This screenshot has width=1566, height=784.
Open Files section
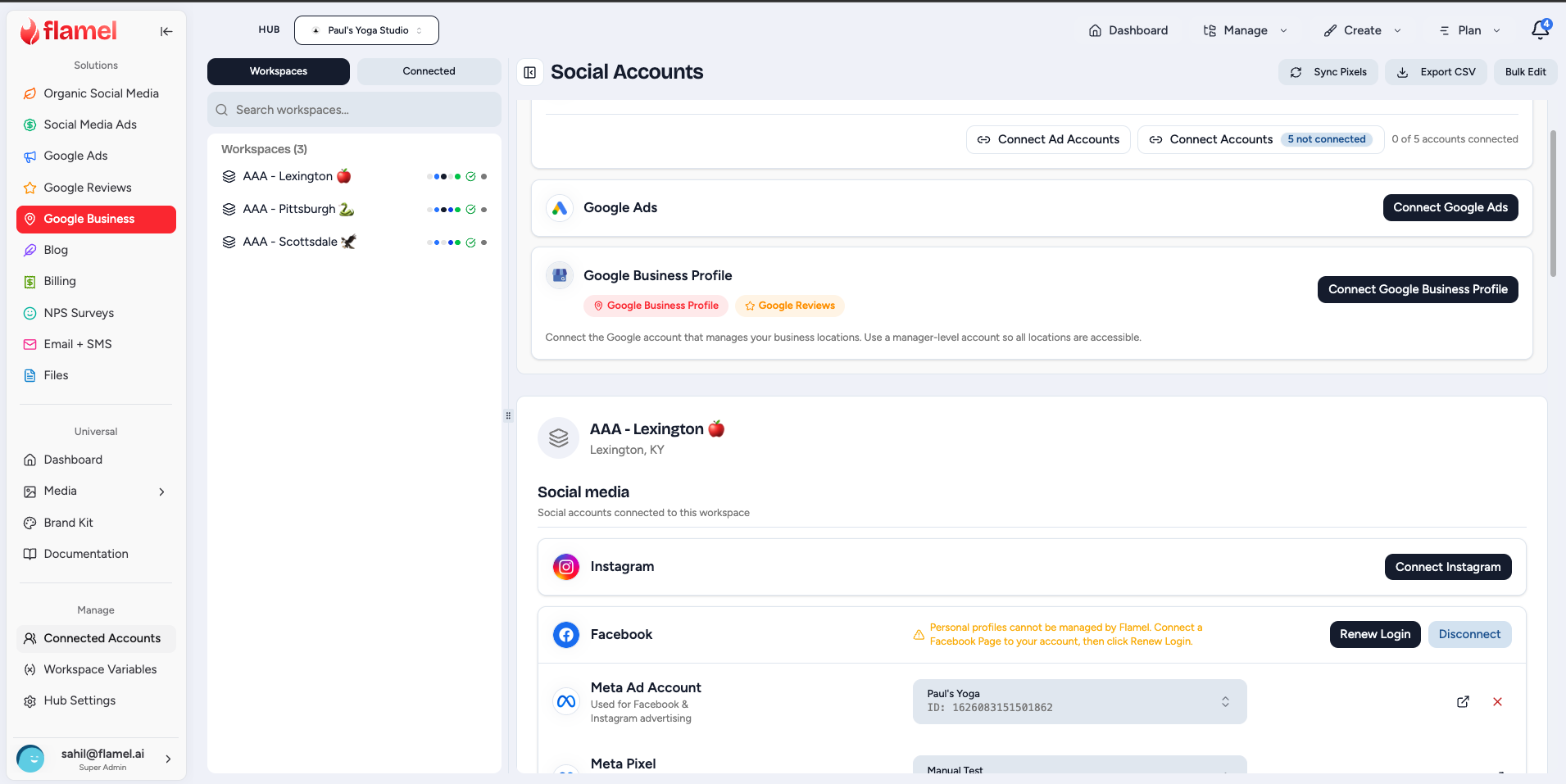coord(96,375)
